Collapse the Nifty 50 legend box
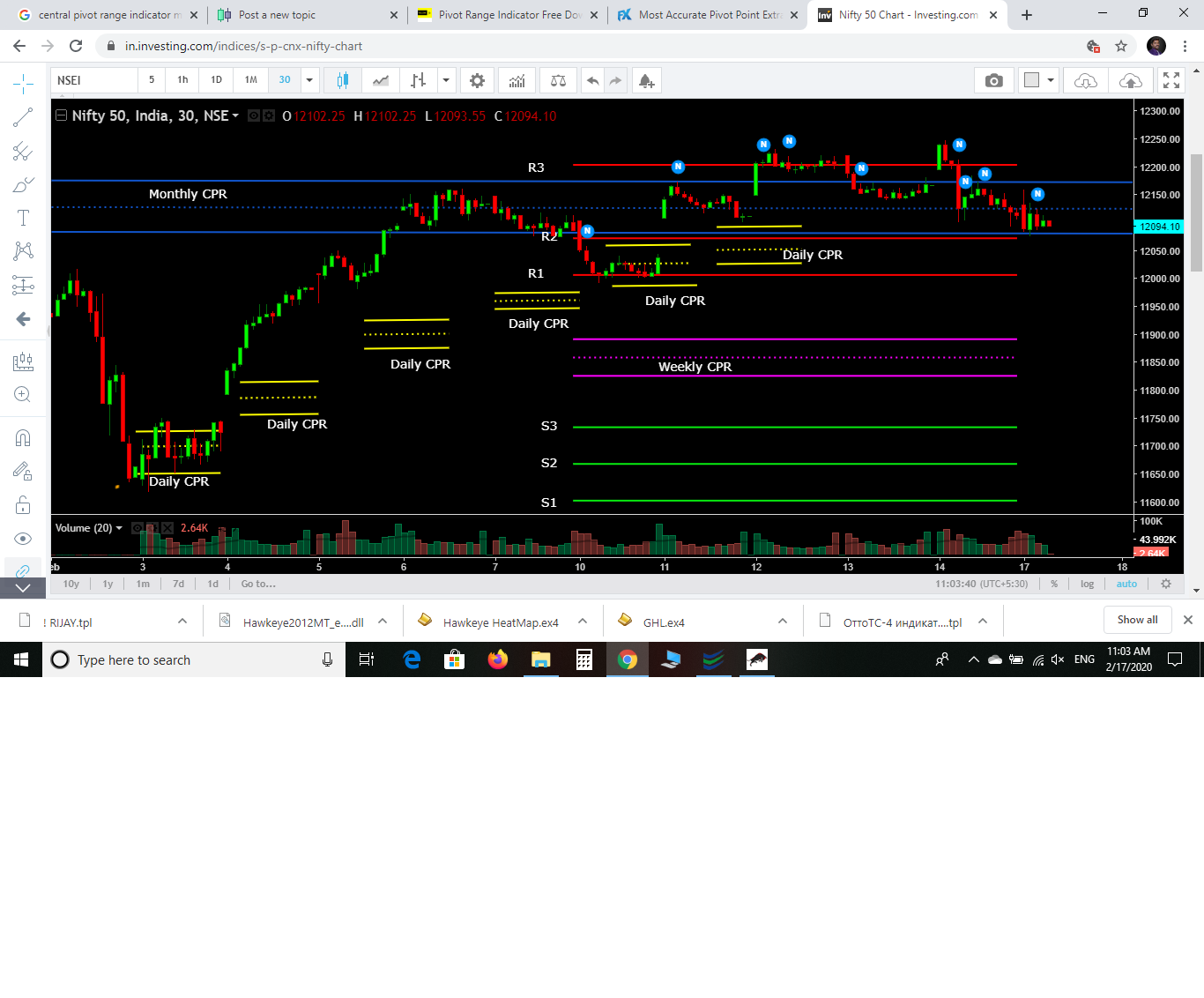The width and height of the screenshot is (1204, 998). pyautogui.click(x=61, y=115)
